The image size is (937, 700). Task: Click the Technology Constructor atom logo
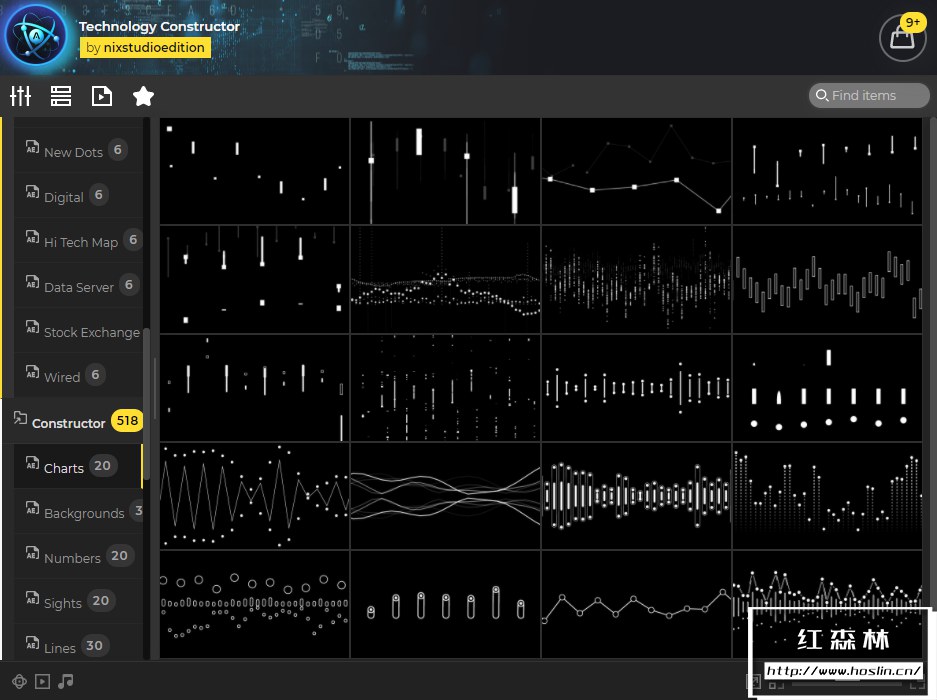pyautogui.click(x=36, y=36)
